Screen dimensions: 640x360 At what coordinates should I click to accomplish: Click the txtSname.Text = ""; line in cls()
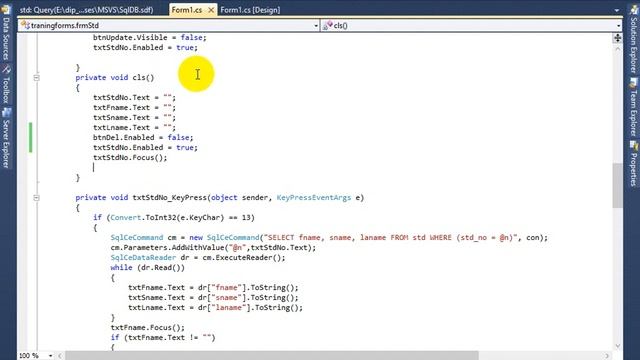[134, 118]
